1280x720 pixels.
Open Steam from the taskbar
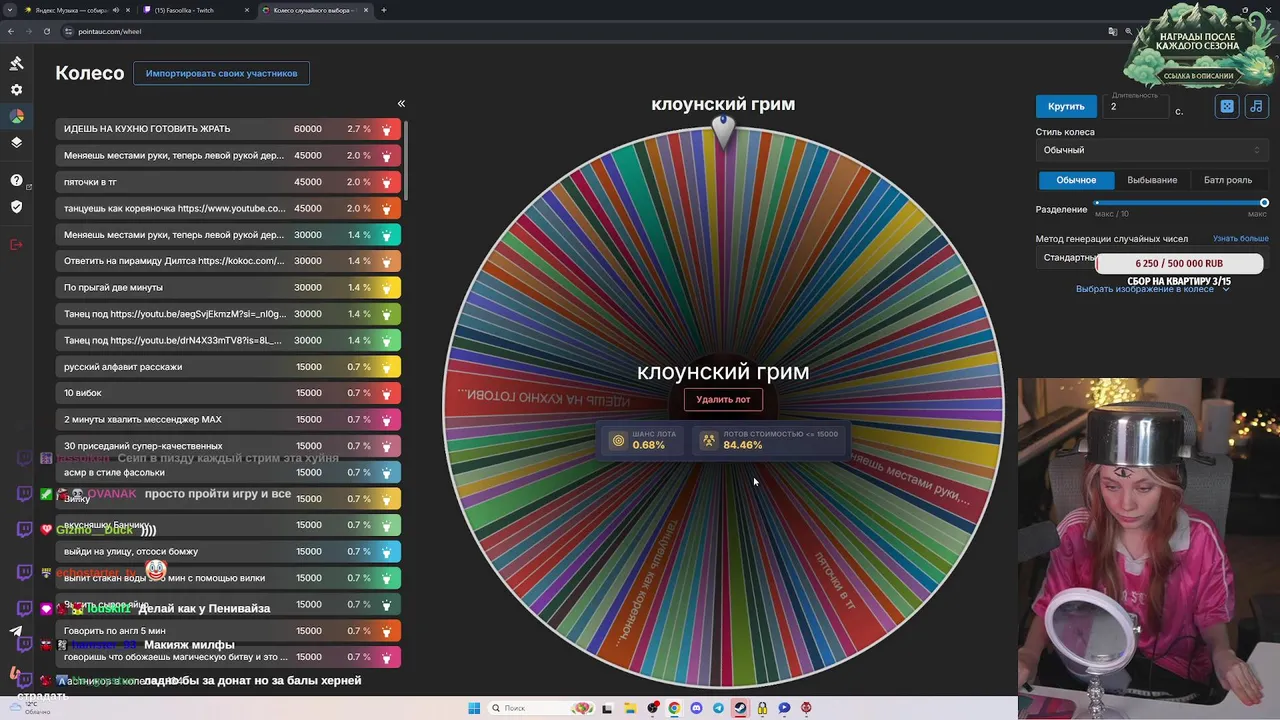pyautogui.click(x=740, y=708)
